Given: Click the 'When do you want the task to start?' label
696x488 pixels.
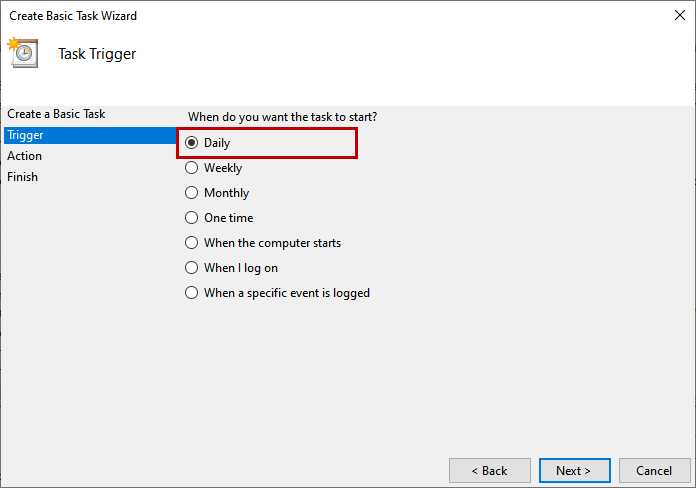Looking at the screenshot, I should tap(283, 117).
